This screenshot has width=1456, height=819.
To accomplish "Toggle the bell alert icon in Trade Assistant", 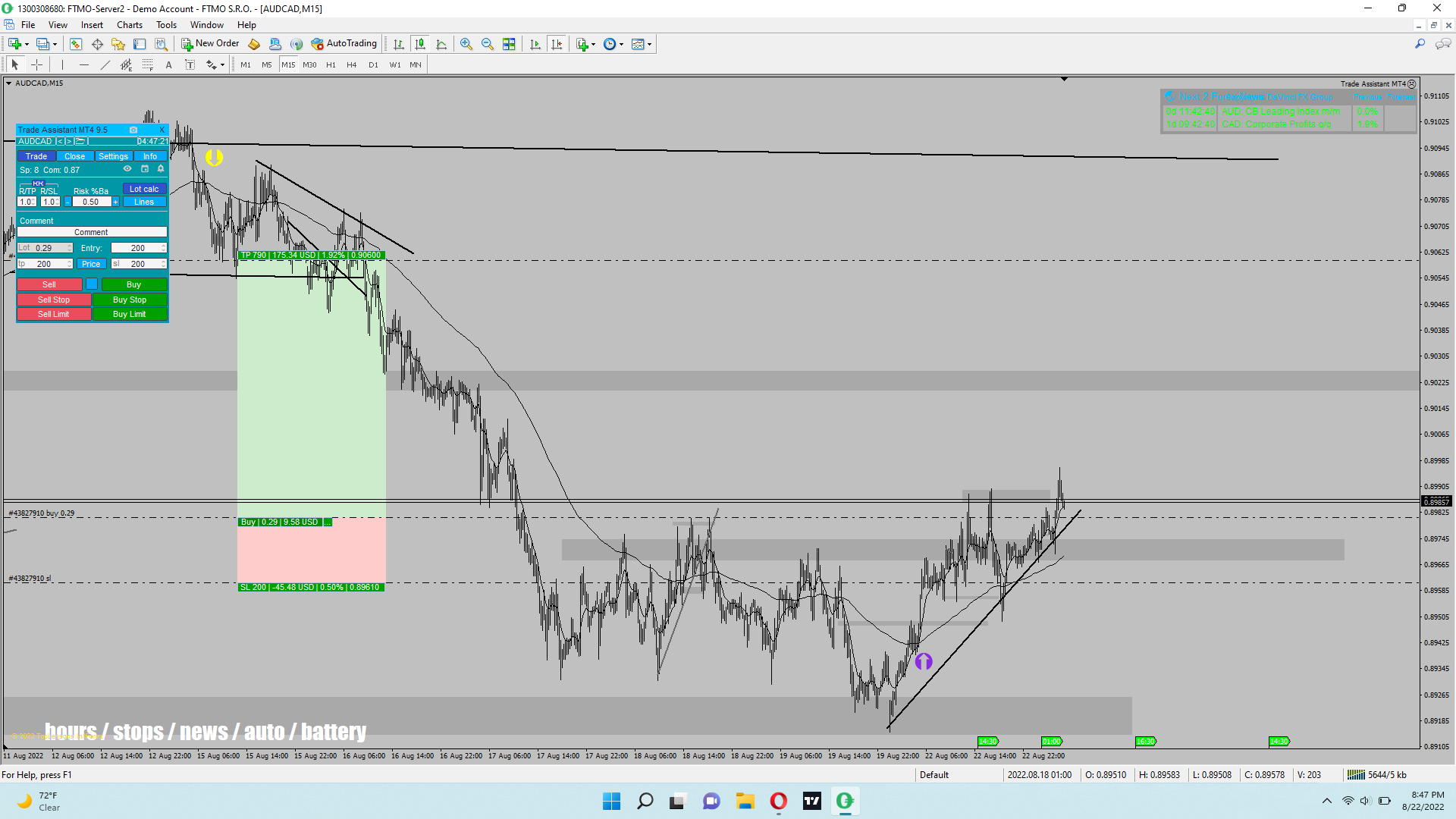I will pos(161,169).
